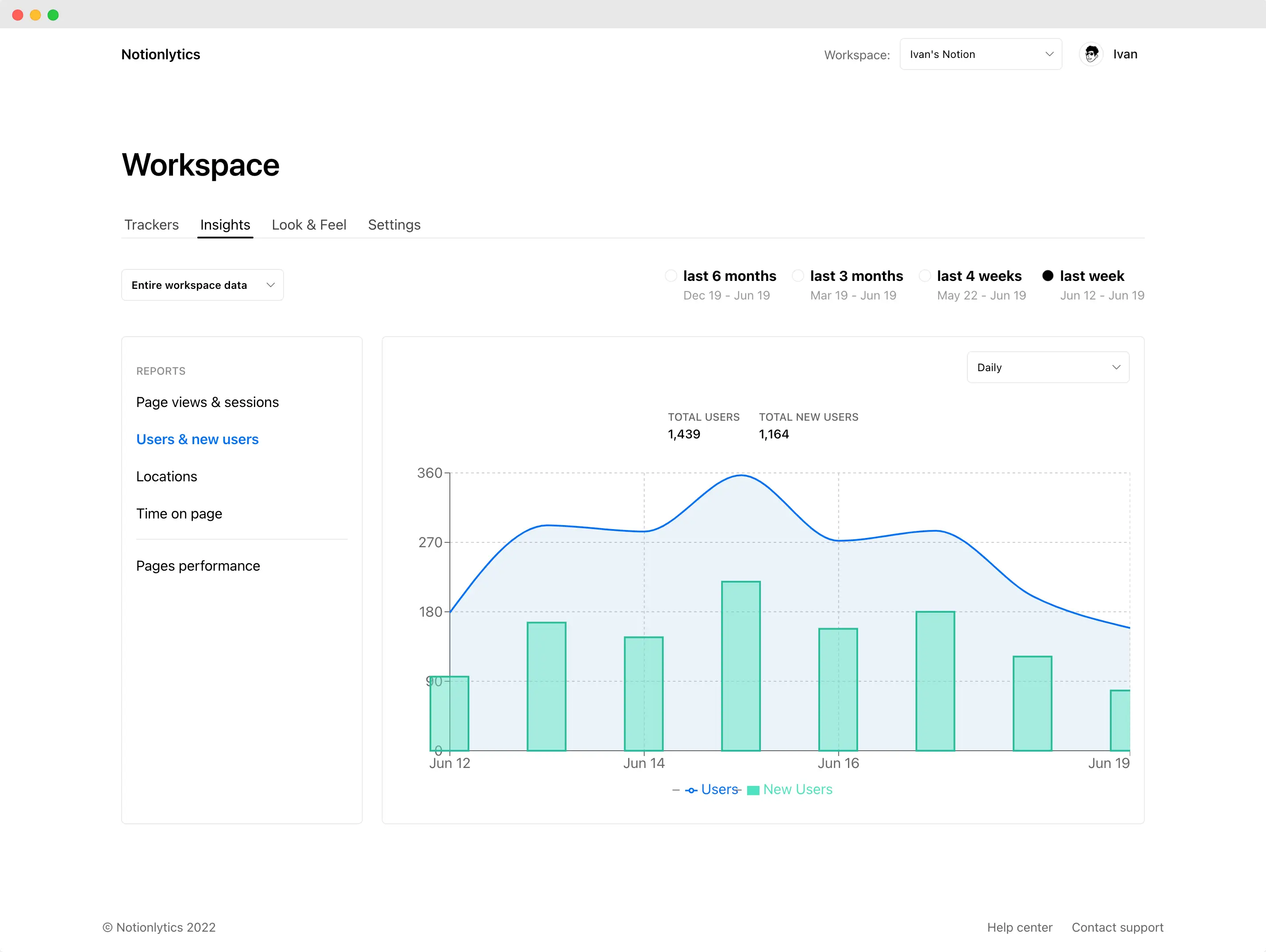1266x952 pixels.
Task: Switch to the Look & Feel tab
Action: coord(309,224)
